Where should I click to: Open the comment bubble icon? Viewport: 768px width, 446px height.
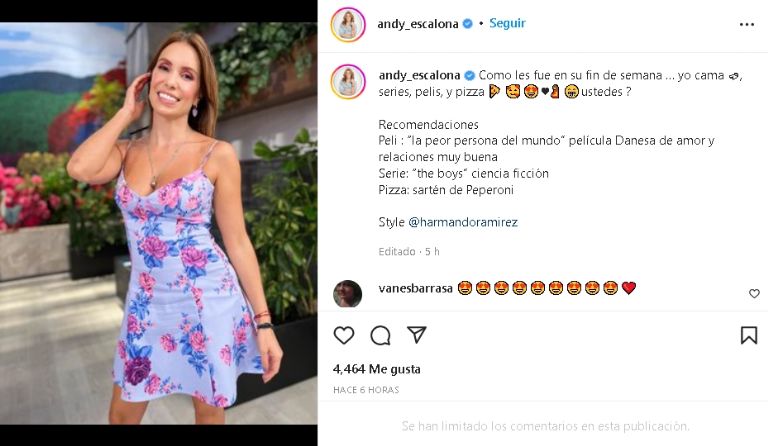click(x=380, y=335)
